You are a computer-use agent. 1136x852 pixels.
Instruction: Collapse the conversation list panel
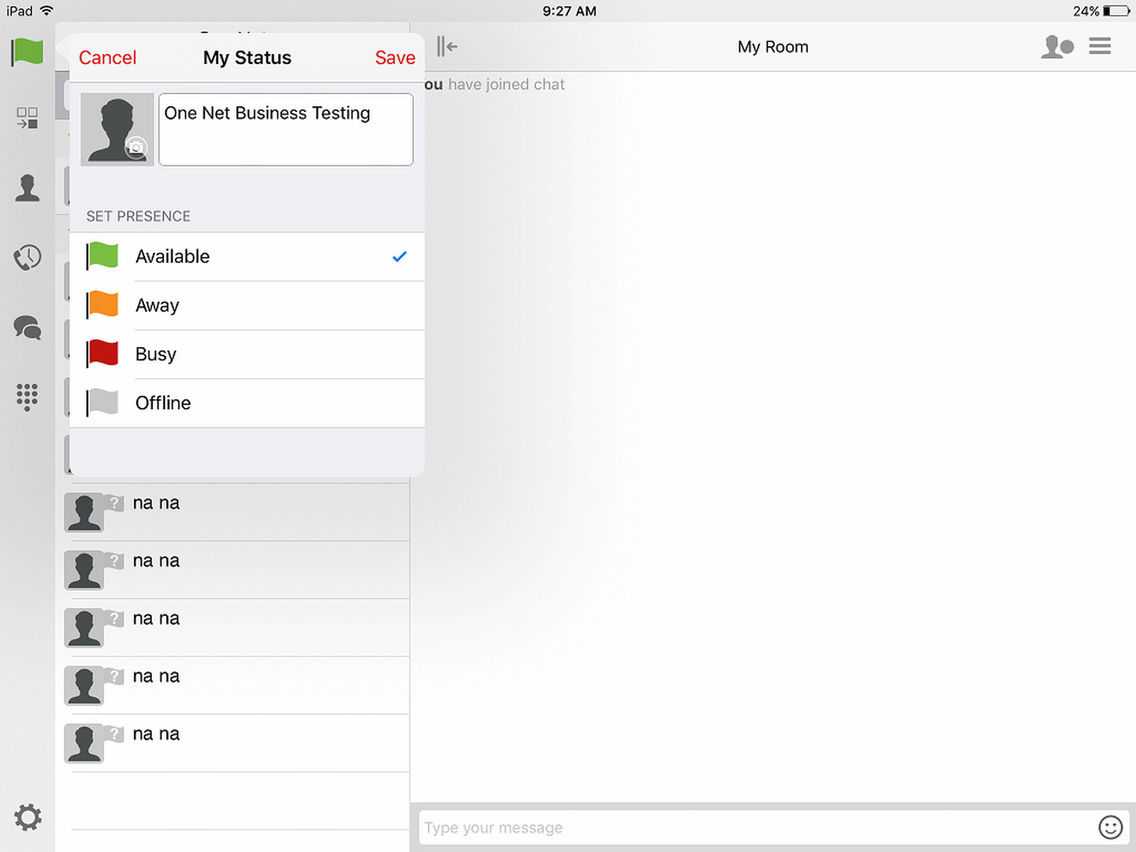[446, 45]
